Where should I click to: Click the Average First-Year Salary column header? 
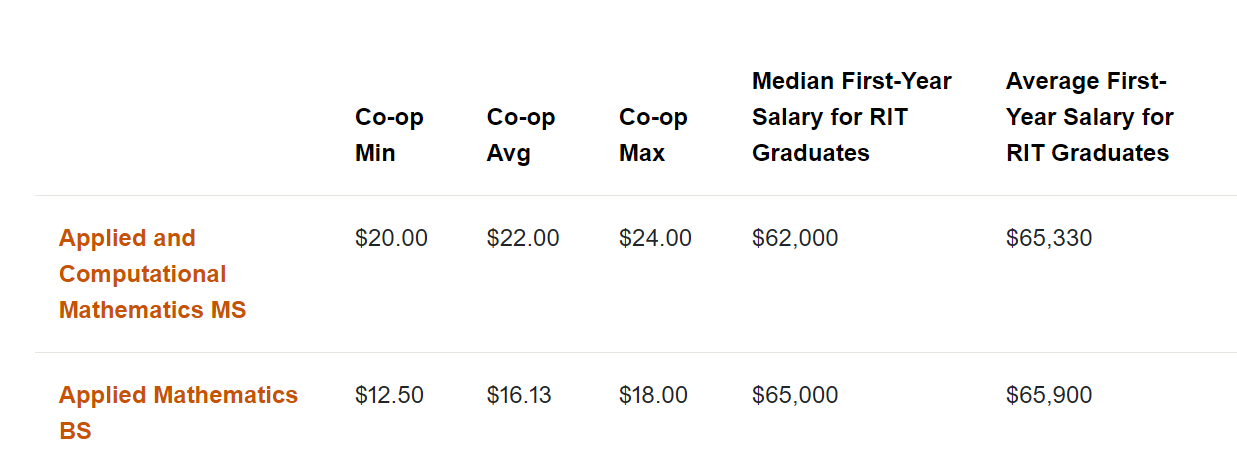[1090, 117]
